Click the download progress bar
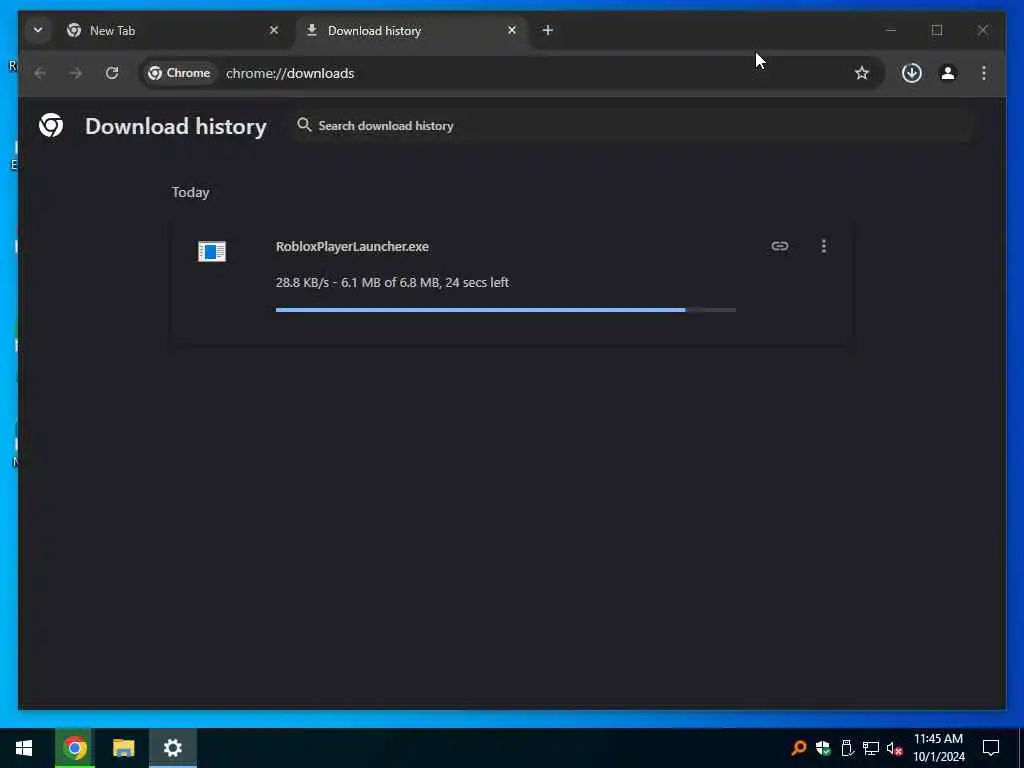Screen dimensions: 1024x768 tap(505, 310)
